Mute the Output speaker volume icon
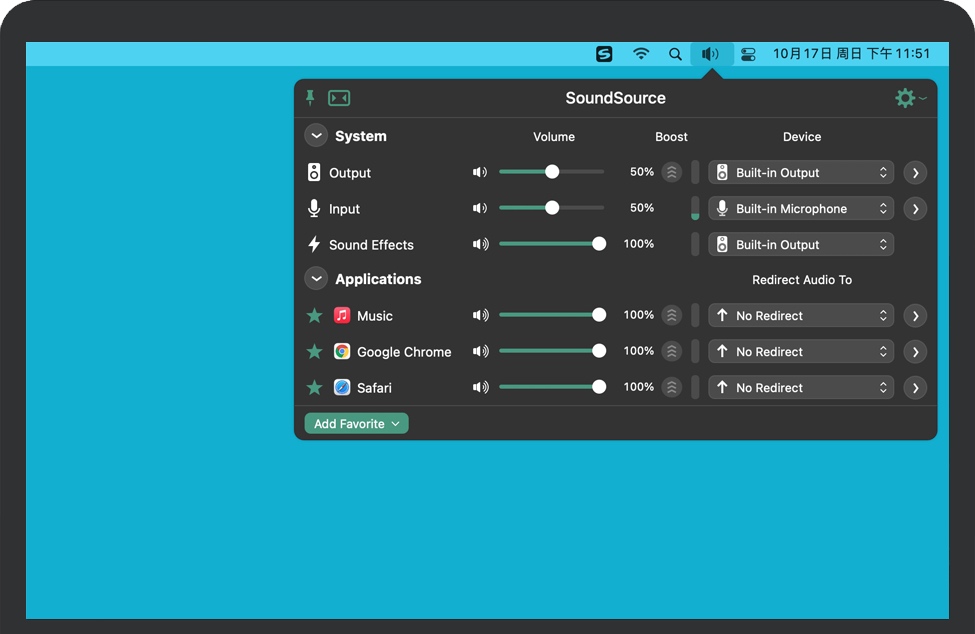 [480, 172]
